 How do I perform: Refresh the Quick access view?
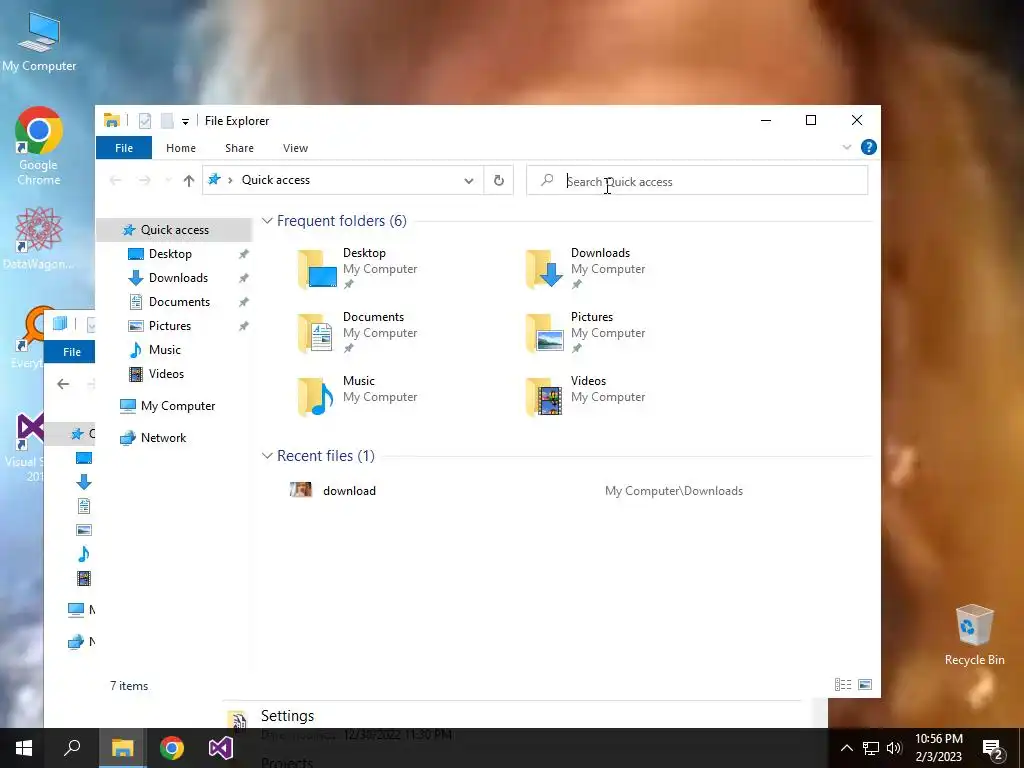pyautogui.click(x=499, y=180)
